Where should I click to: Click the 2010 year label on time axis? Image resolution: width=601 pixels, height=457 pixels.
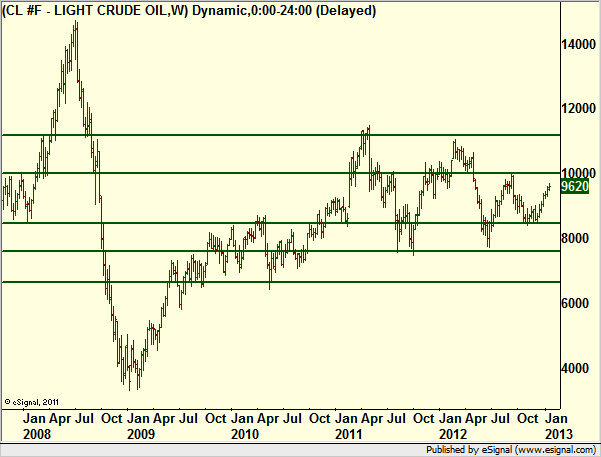coord(245,434)
